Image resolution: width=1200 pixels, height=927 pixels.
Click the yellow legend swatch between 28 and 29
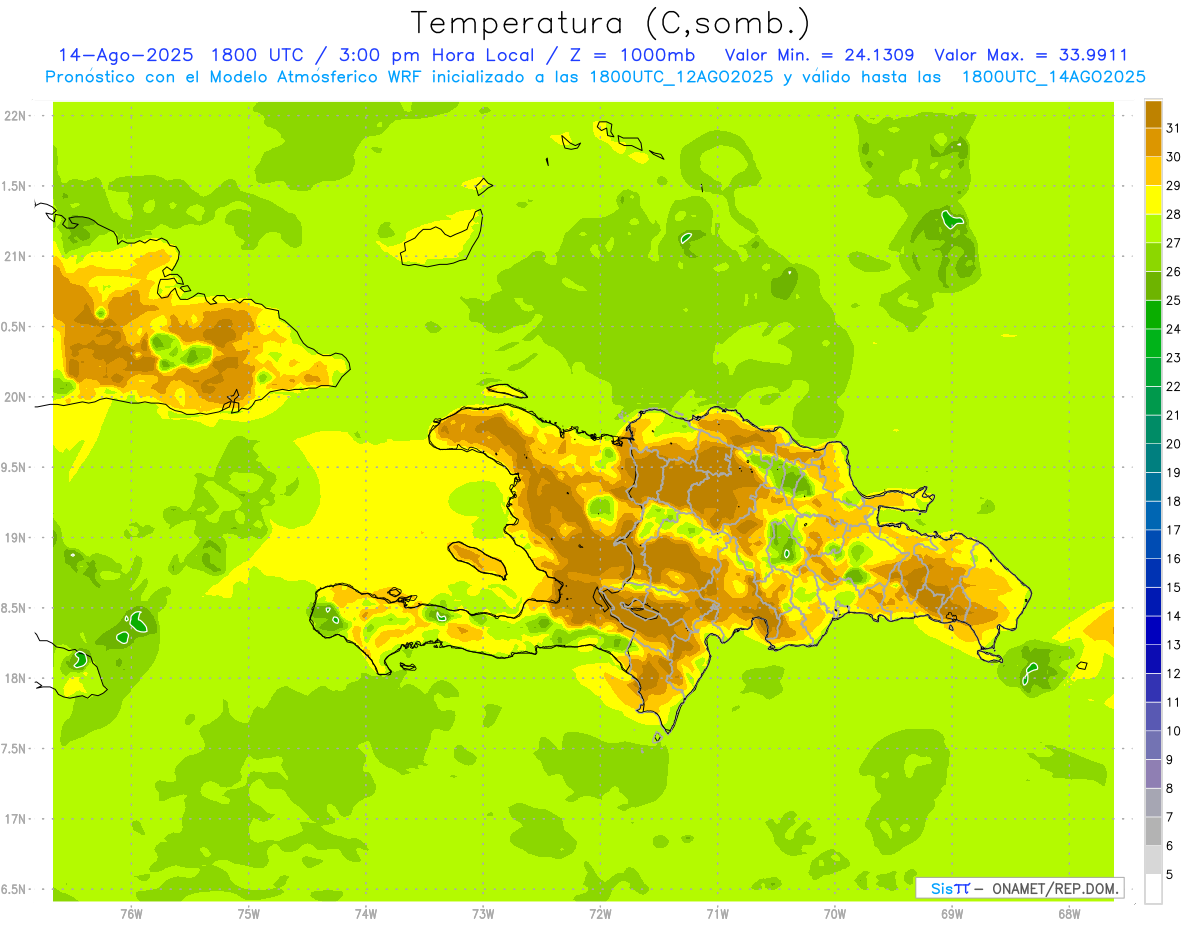coord(1153,200)
